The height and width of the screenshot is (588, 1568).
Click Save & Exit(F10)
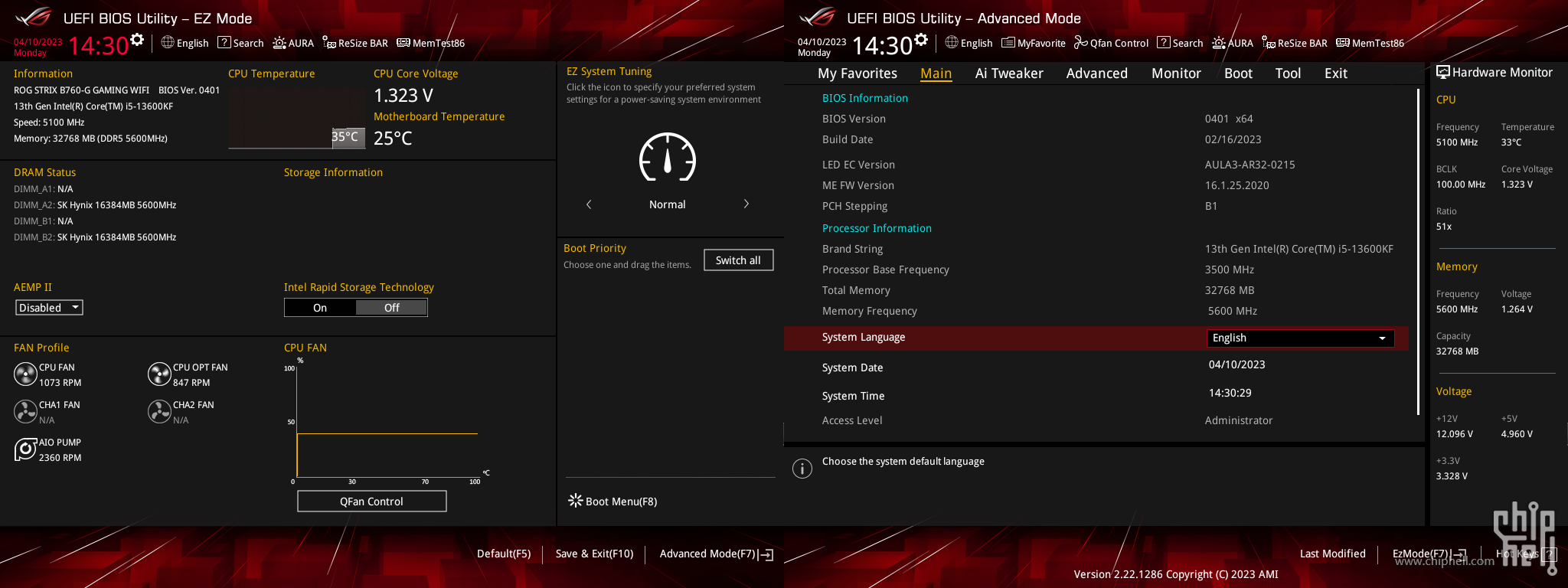tap(594, 554)
